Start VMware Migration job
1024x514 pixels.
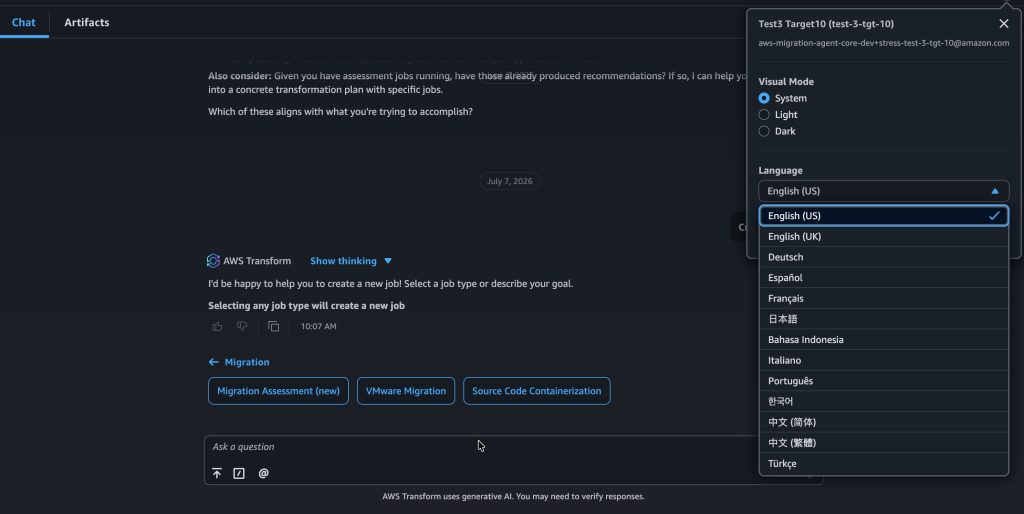click(406, 391)
